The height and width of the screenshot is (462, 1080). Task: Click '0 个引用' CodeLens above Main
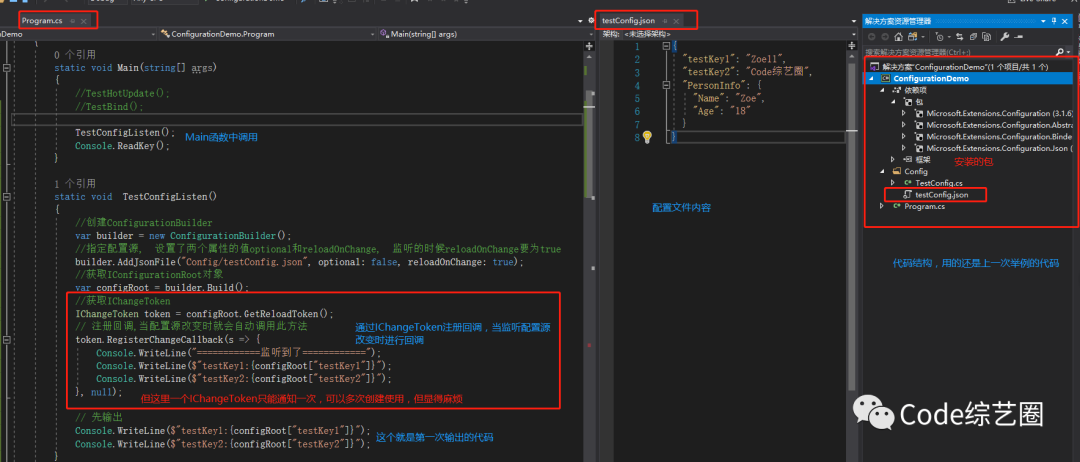coord(75,54)
